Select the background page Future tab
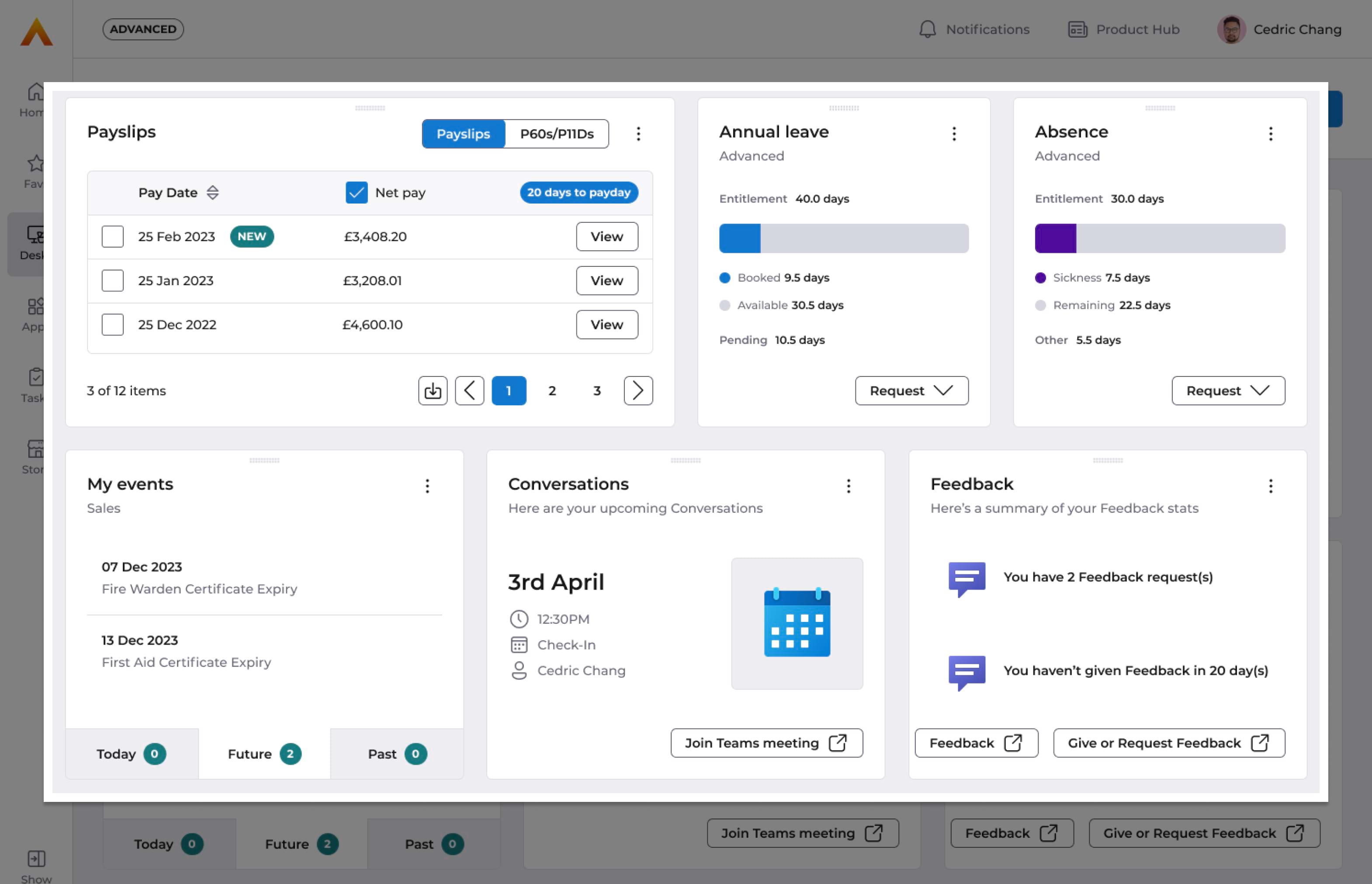Image resolution: width=1372 pixels, height=884 pixels. (x=301, y=844)
